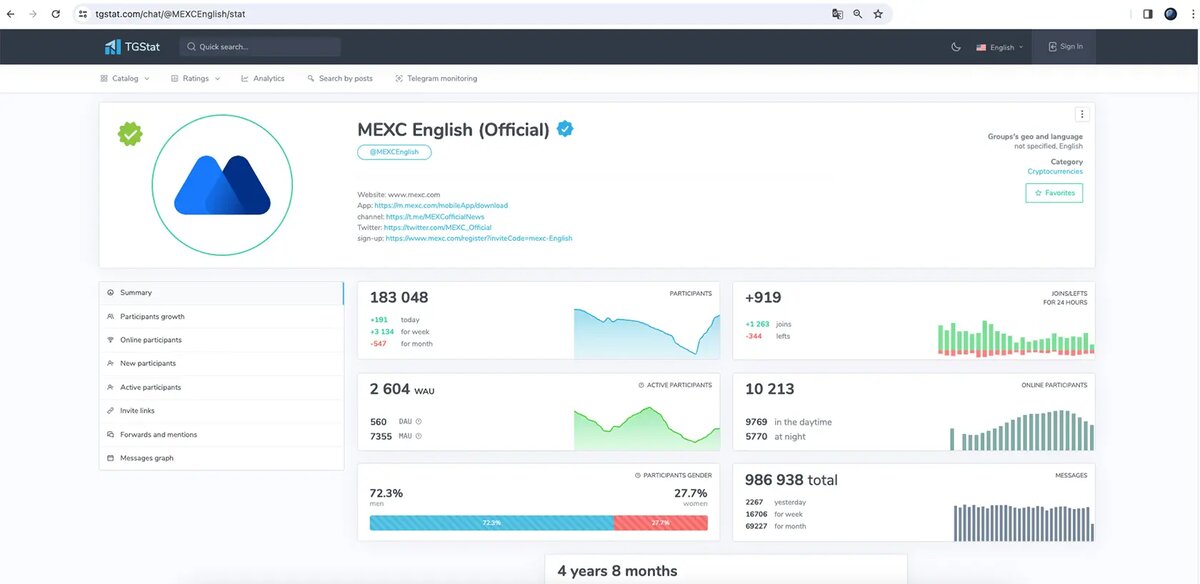Open the Analytics menu item
The height and width of the screenshot is (584, 1200).
point(263,78)
